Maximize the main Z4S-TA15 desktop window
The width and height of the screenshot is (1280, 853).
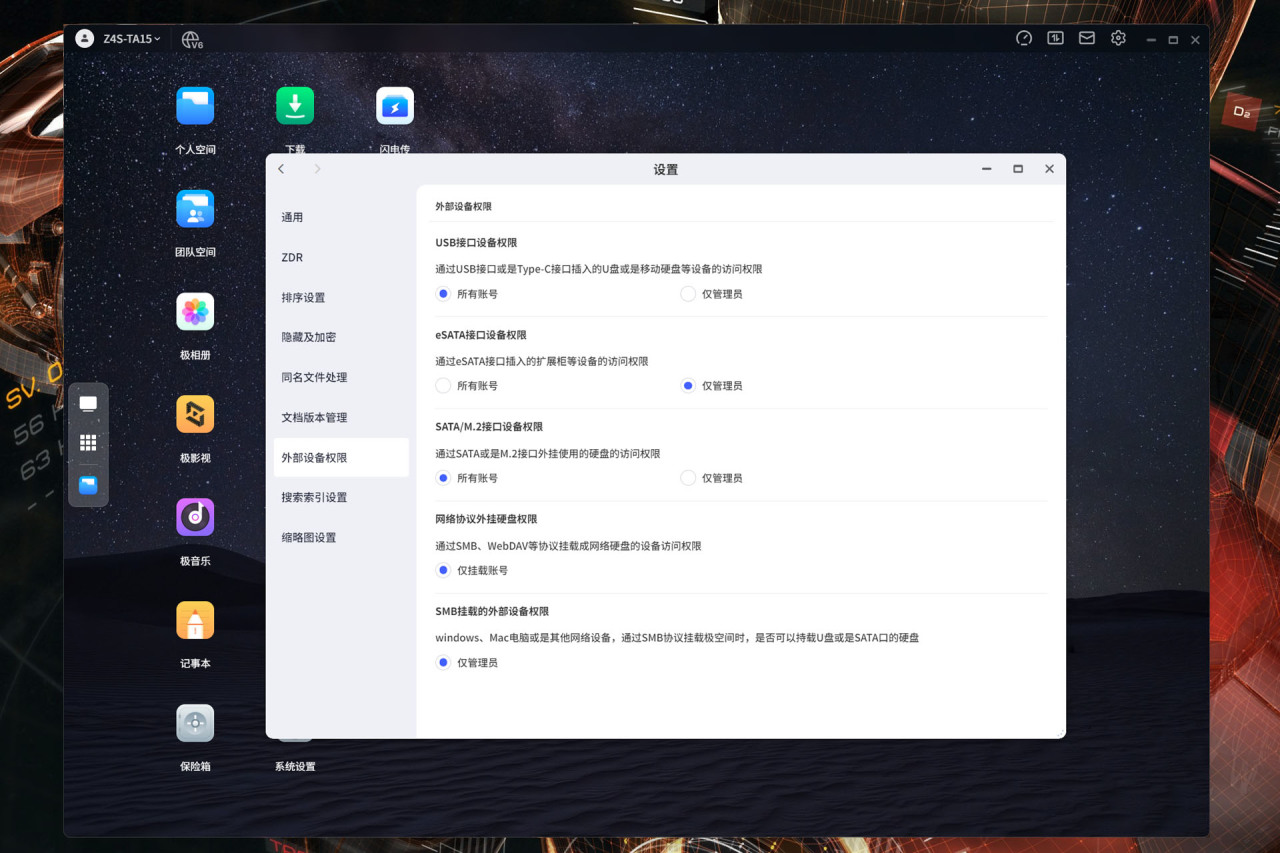(x=1173, y=40)
